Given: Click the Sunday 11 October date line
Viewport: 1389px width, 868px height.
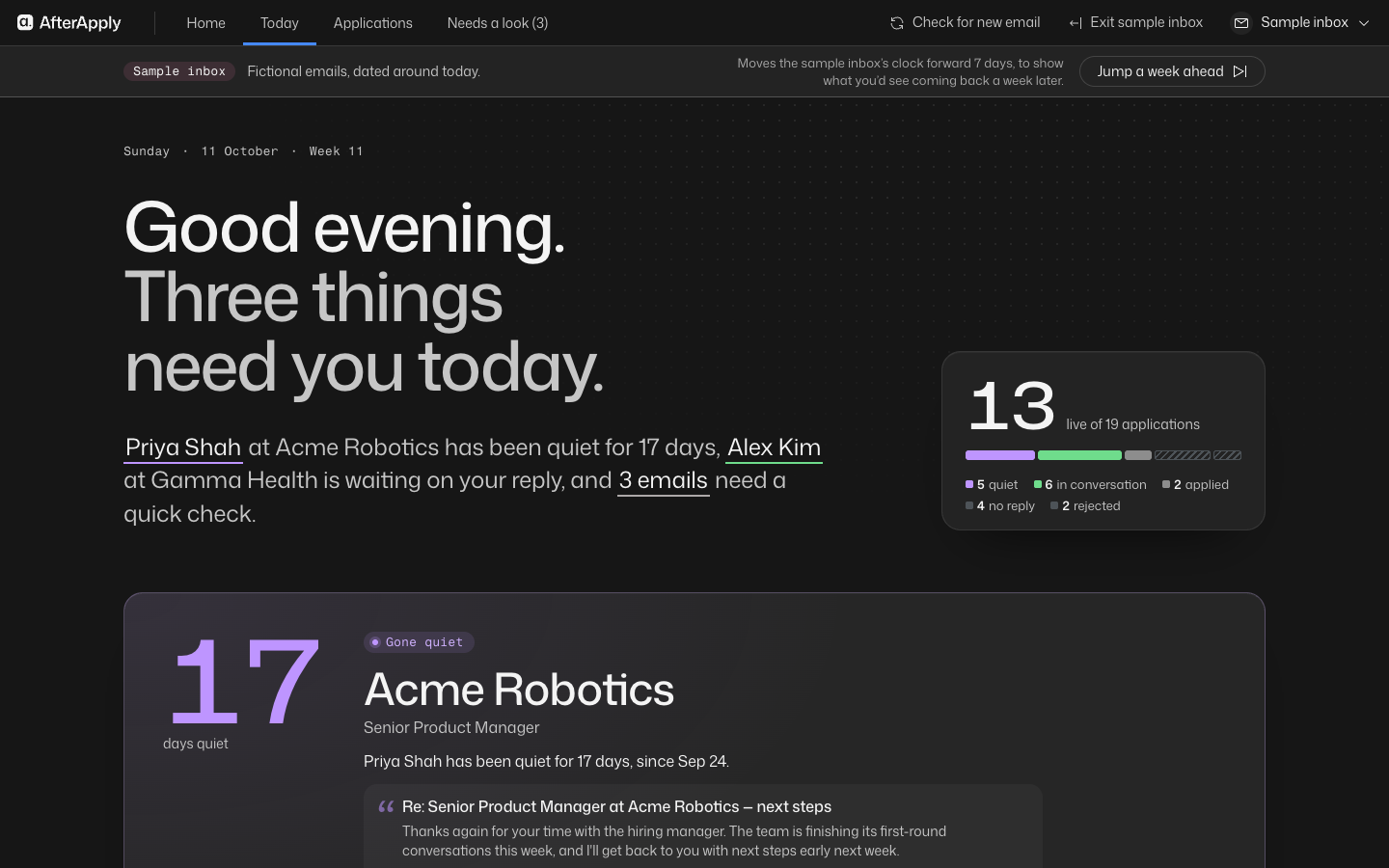Looking at the screenshot, I should coord(243,151).
